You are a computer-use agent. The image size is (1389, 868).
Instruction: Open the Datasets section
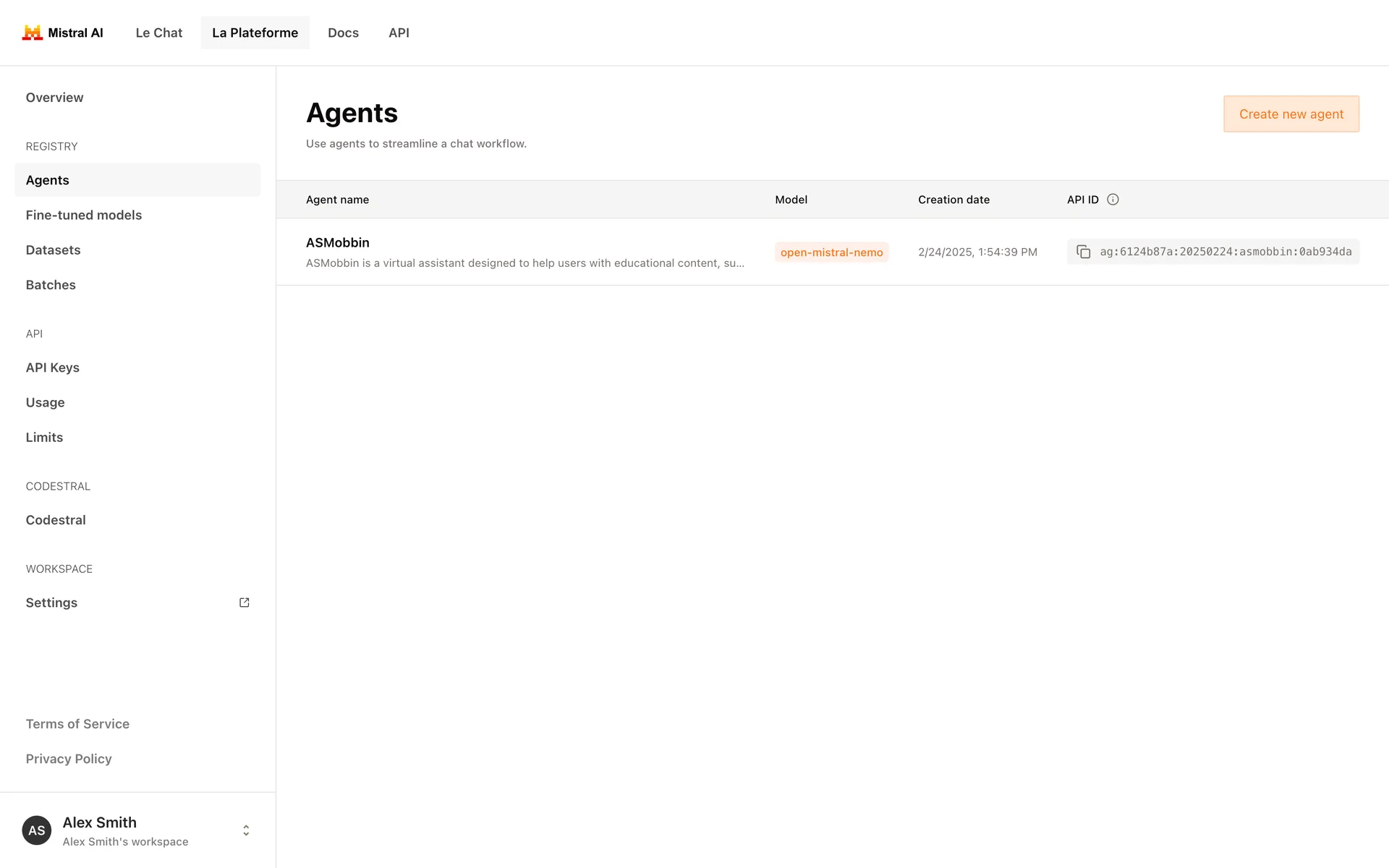(x=54, y=250)
